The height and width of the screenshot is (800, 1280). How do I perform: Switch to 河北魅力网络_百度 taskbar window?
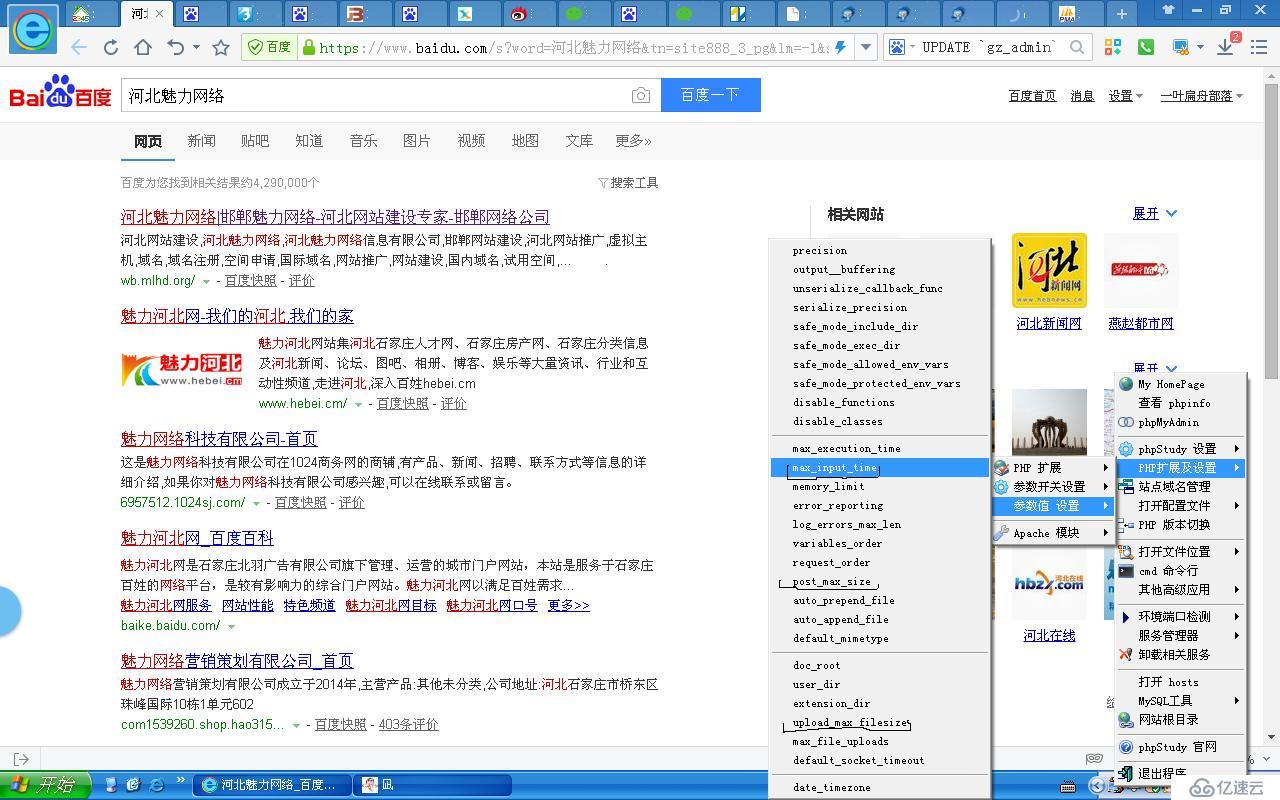point(274,785)
